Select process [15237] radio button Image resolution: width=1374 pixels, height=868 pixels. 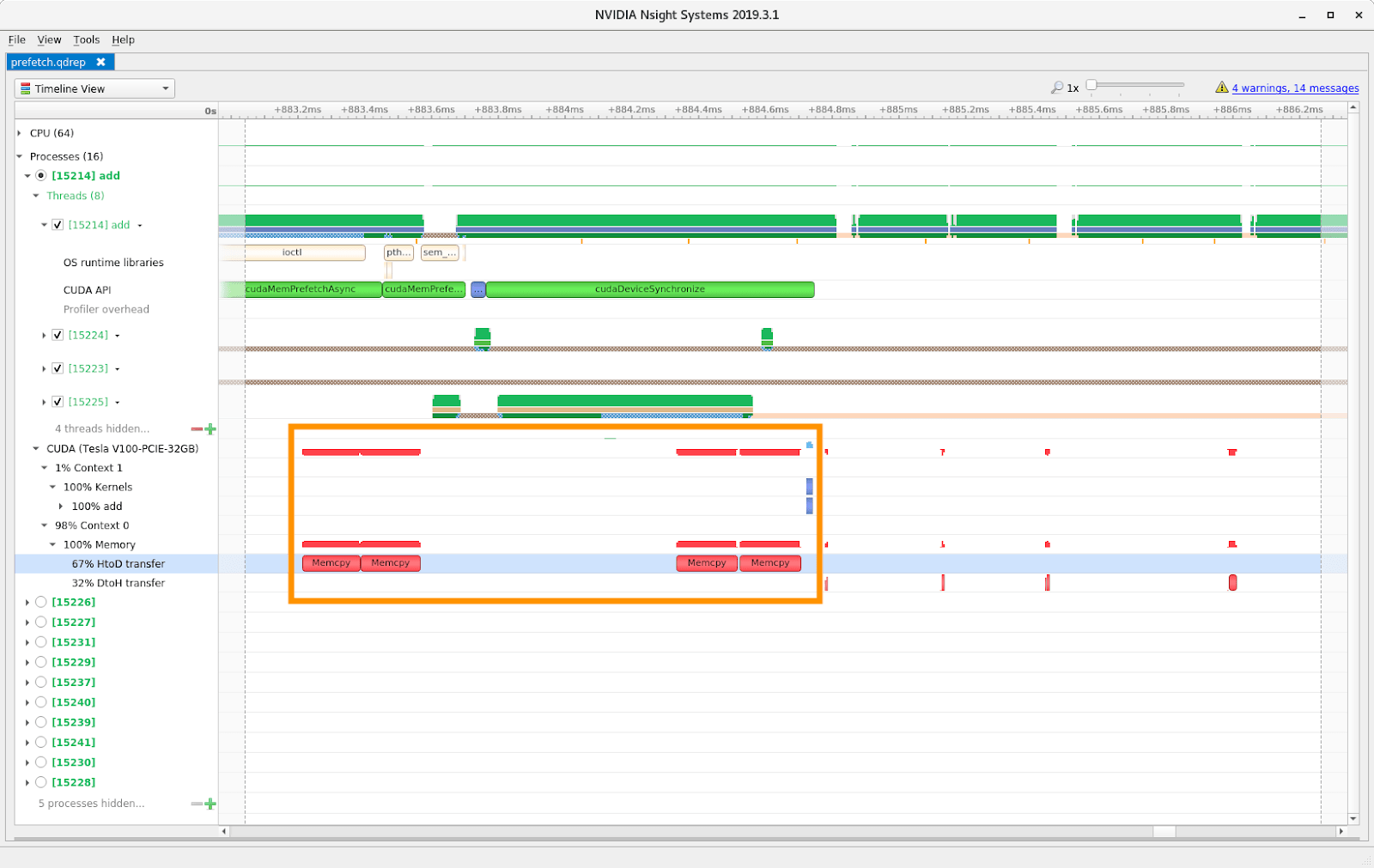pos(40,682)
